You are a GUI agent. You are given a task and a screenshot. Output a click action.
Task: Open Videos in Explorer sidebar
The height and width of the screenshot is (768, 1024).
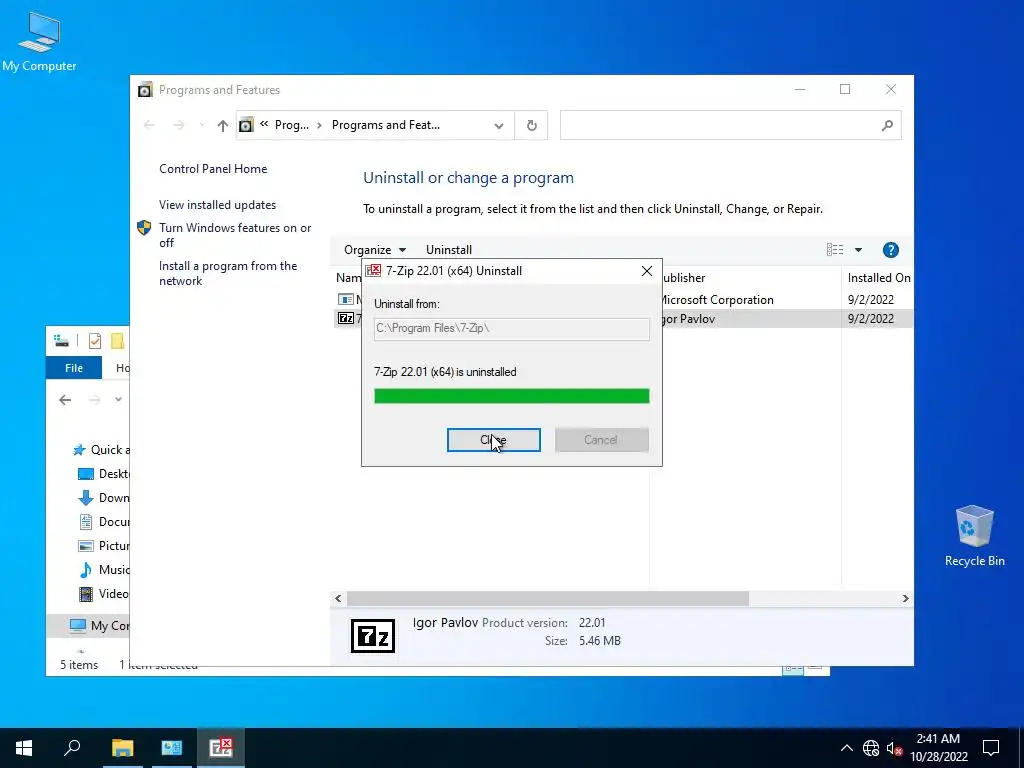(104, 594)
